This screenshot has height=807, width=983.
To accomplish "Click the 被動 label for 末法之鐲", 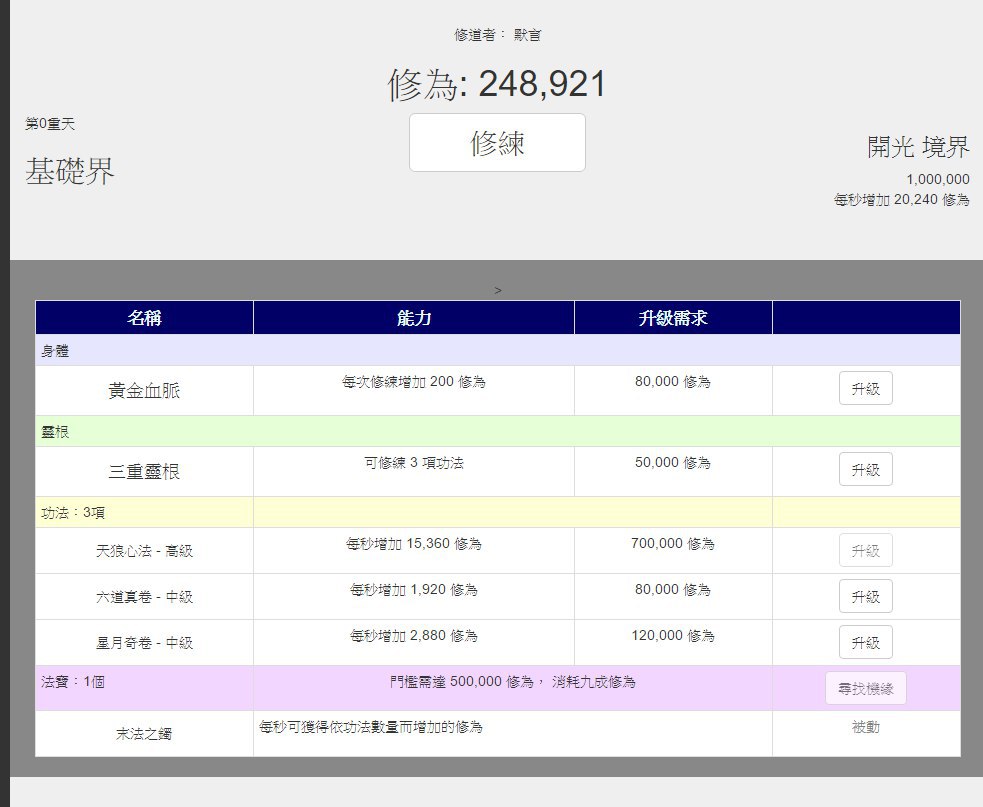I will 865,728.
